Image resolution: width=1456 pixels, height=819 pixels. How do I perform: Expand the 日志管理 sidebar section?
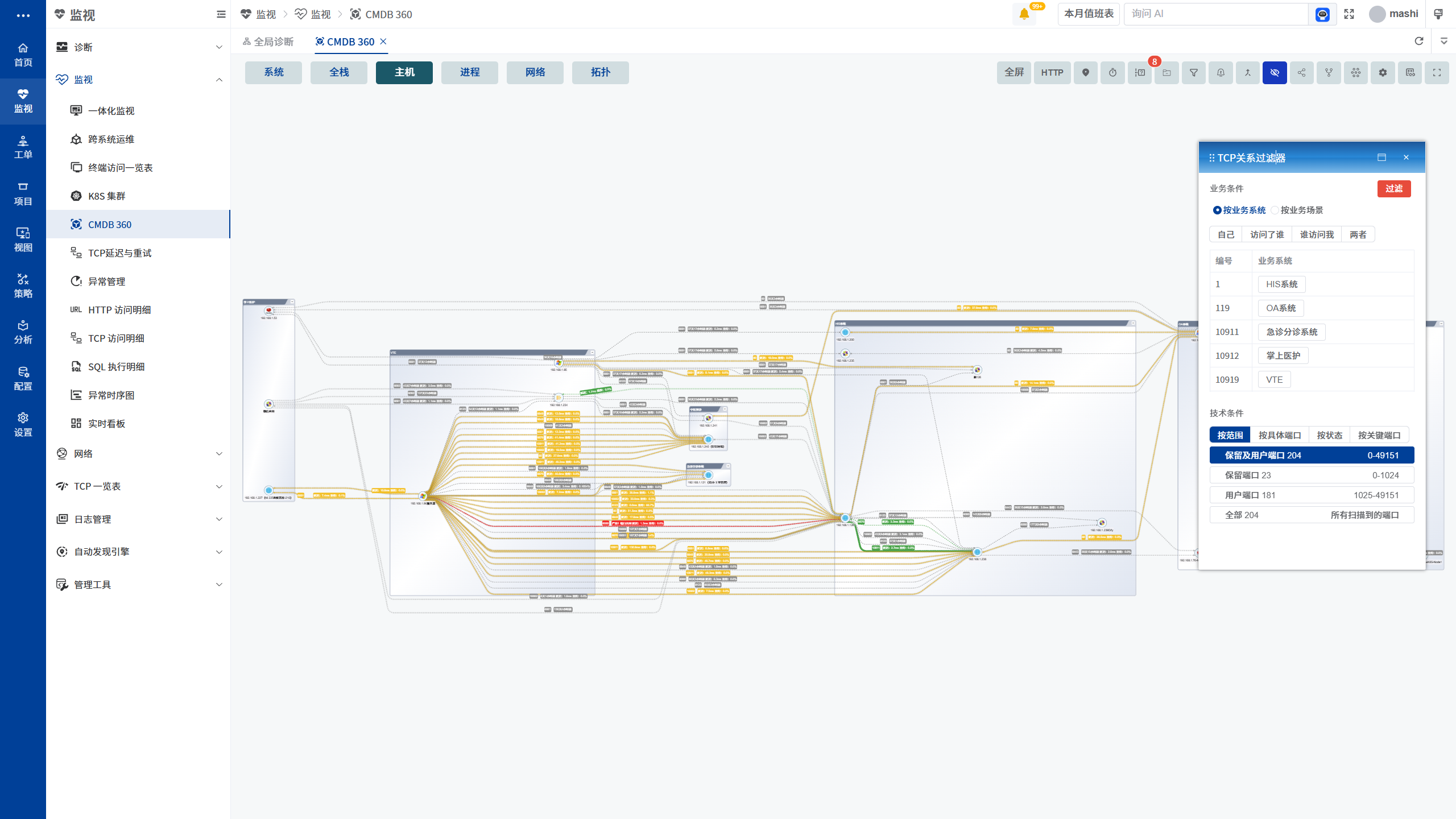[x=138, y=519]
